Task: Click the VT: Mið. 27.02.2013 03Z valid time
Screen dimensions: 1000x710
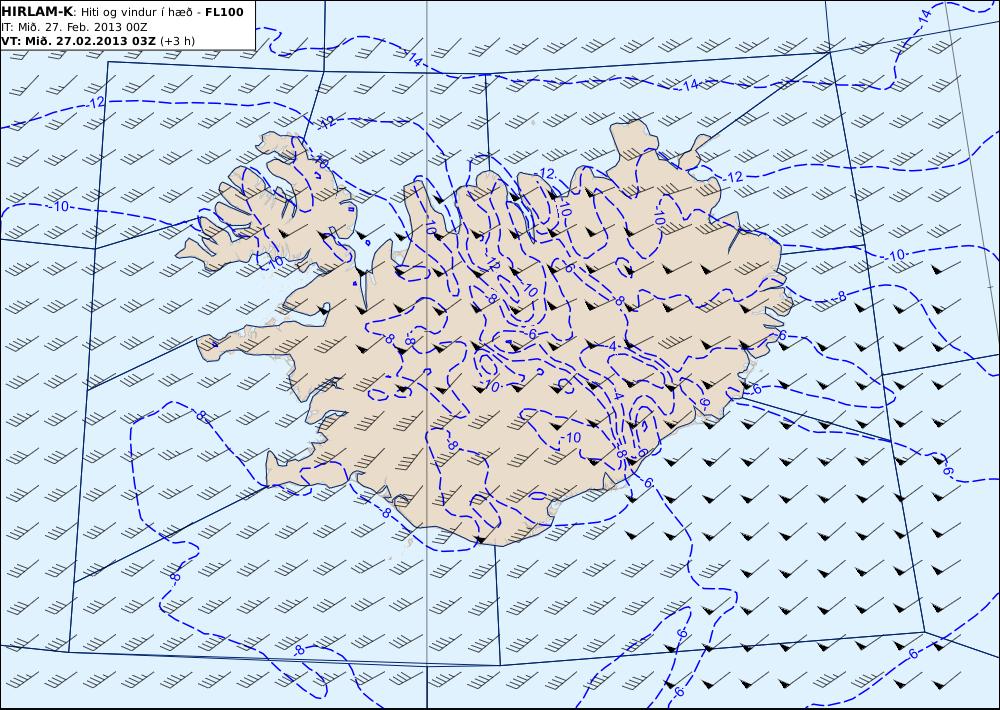Action: click(x=78, y=41)
